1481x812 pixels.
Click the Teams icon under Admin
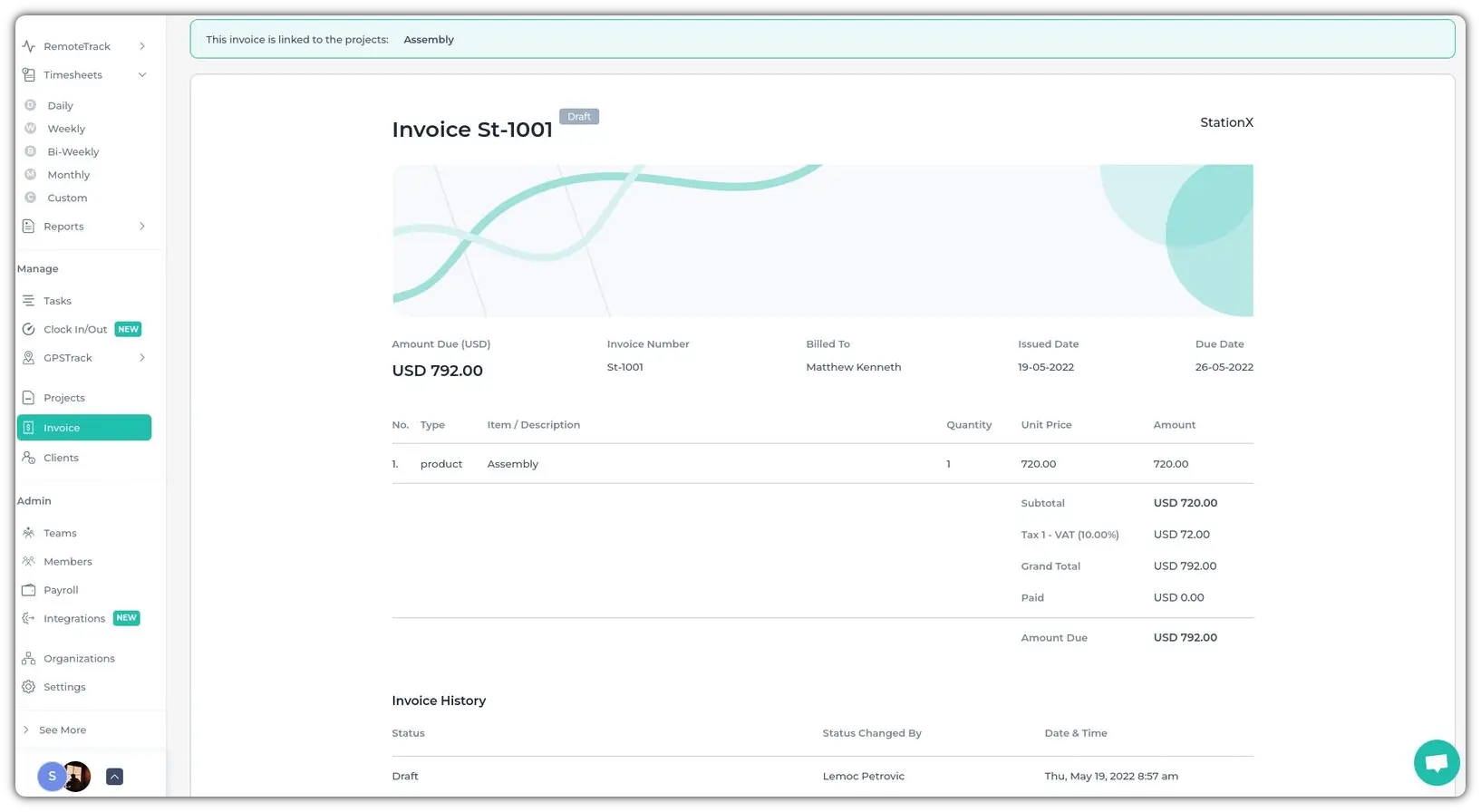point(28,533)
